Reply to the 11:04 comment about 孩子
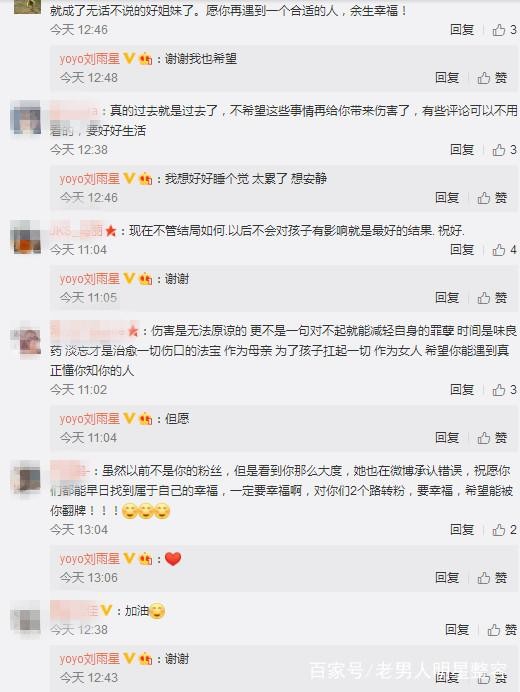The image size is (520, 692). [x=462, y=249]
